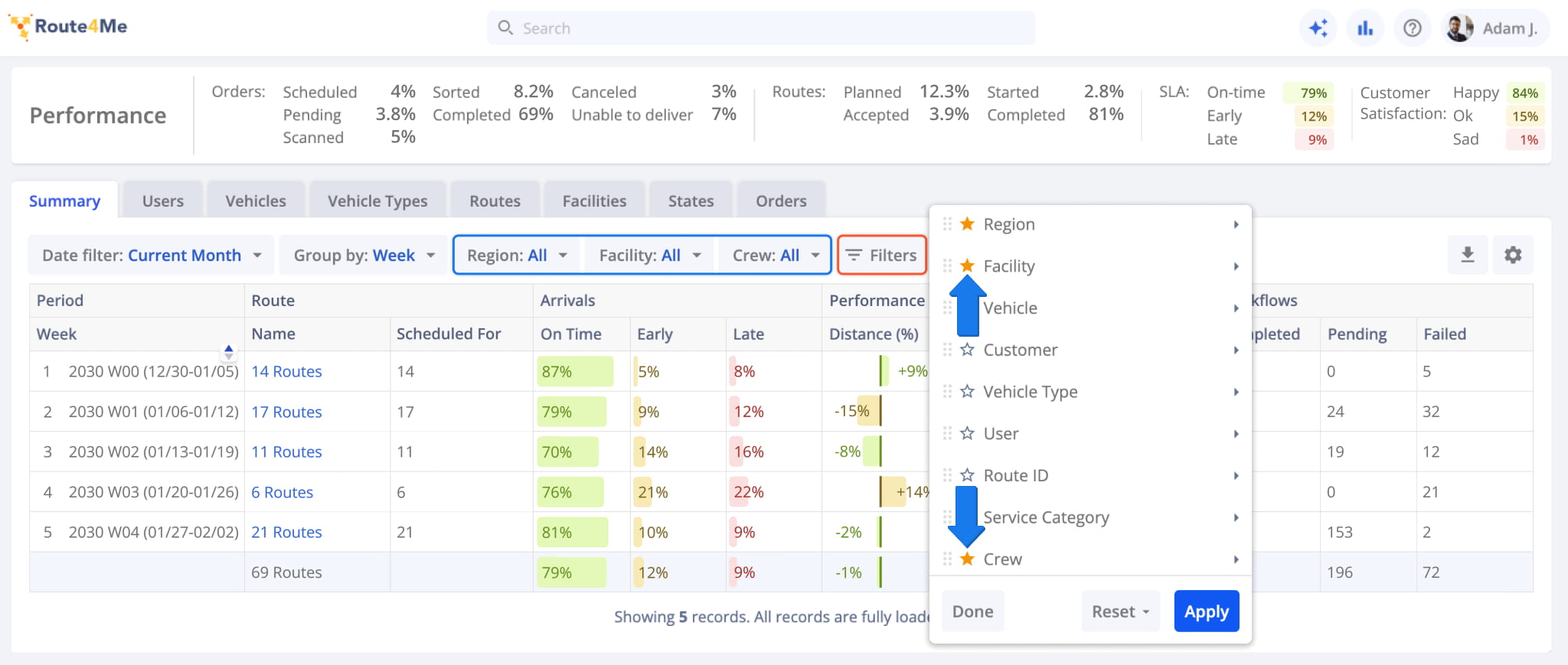Click the Done button
The height and width of the screenshot is (665, 1568).
click(x=972, y=611)
